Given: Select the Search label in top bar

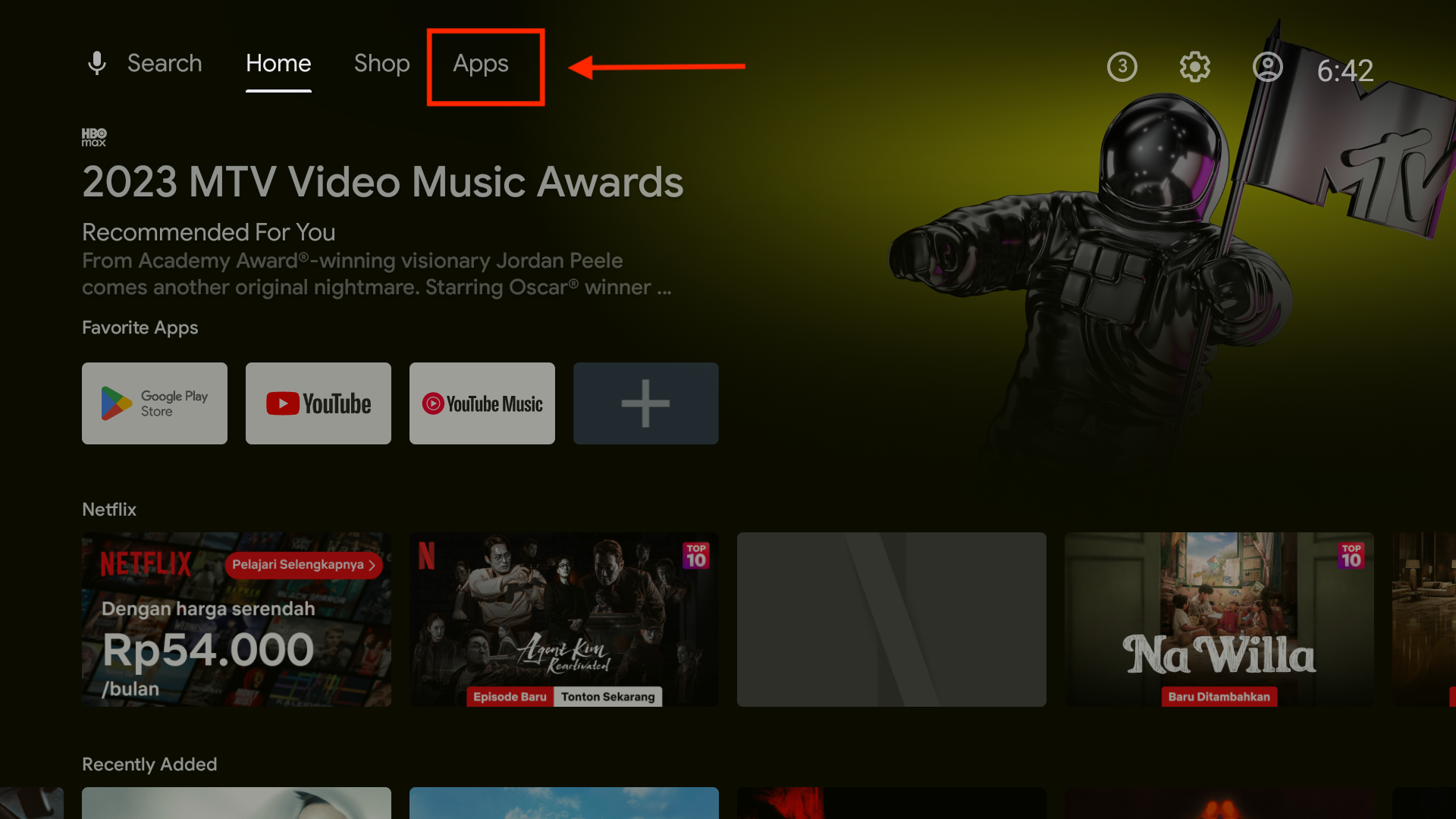Looking at the screenshot, I should pyautogui.click(x=165, y=63).
